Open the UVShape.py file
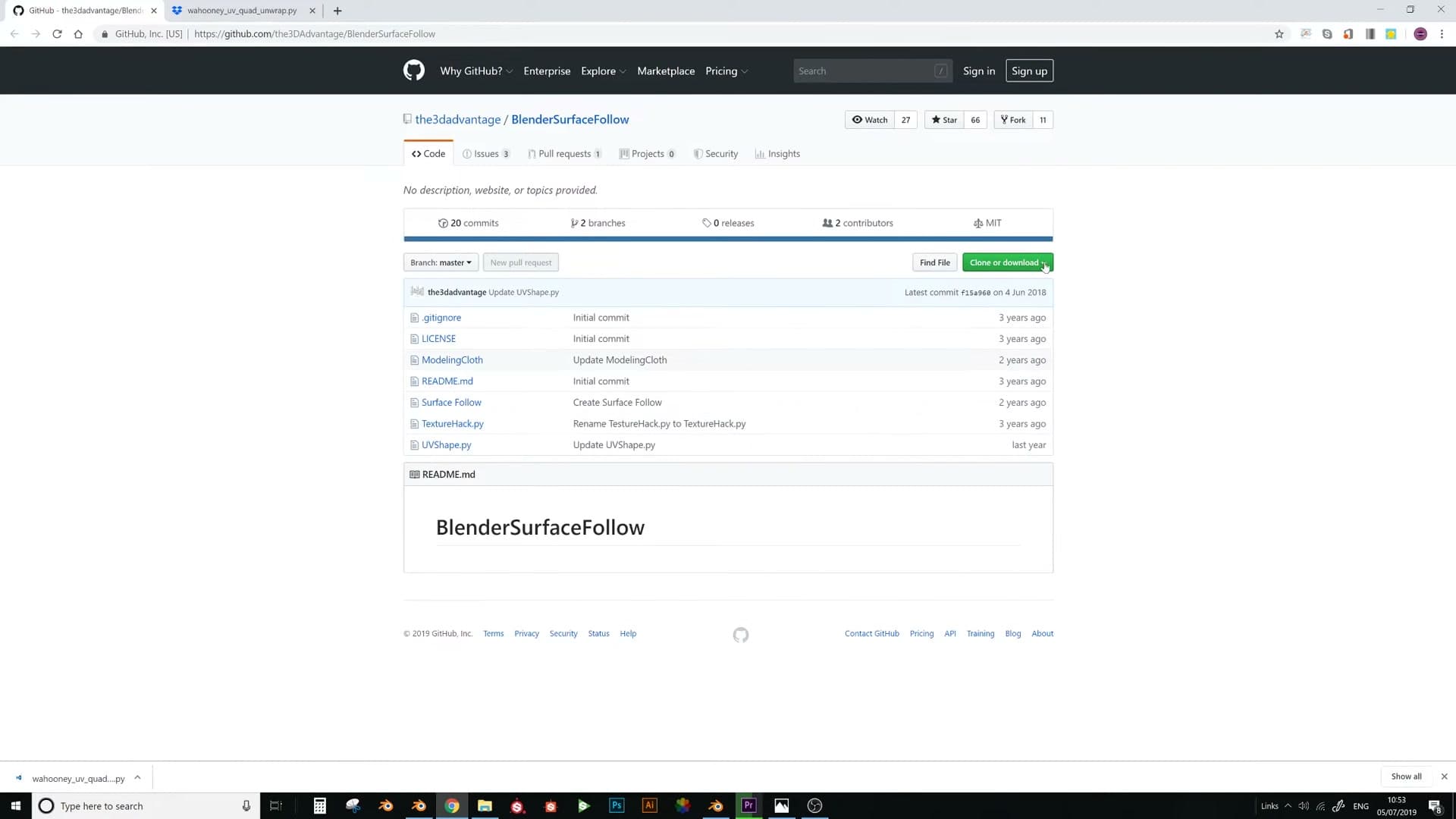 [x=446, y=445]
